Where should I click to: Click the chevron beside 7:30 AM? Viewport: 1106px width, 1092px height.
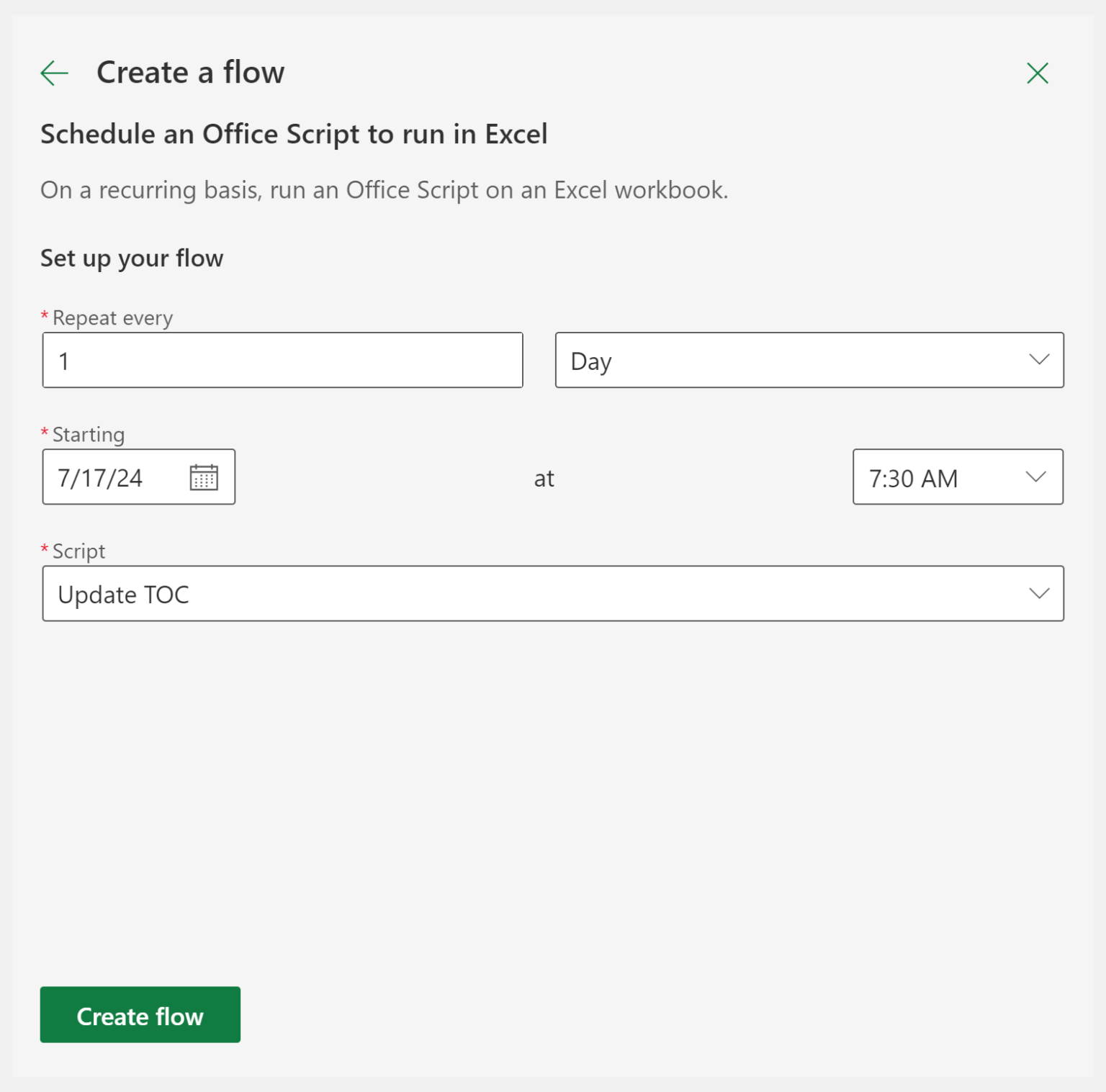click(x=1035, y=477)
